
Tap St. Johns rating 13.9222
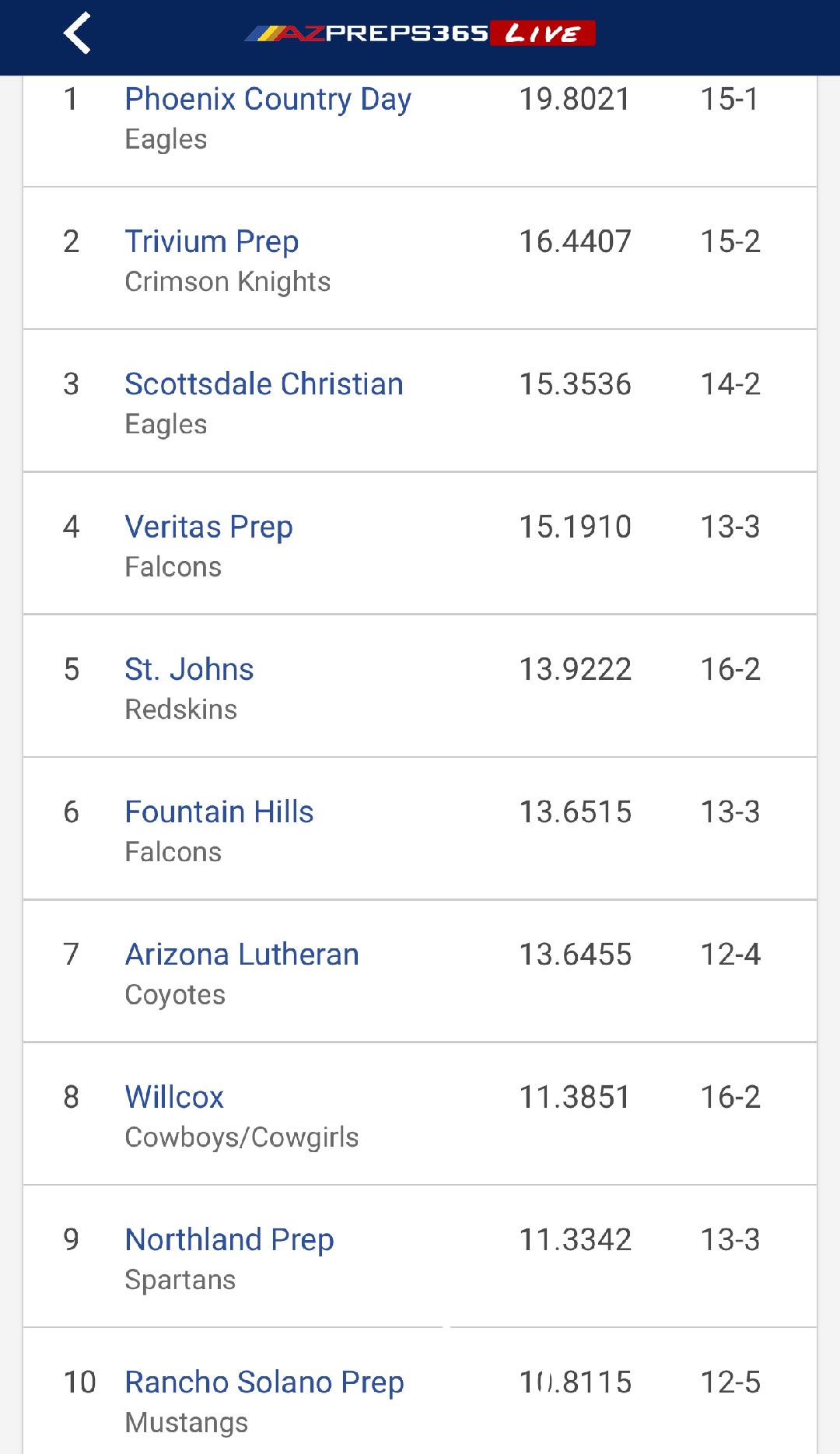(575, 670)
